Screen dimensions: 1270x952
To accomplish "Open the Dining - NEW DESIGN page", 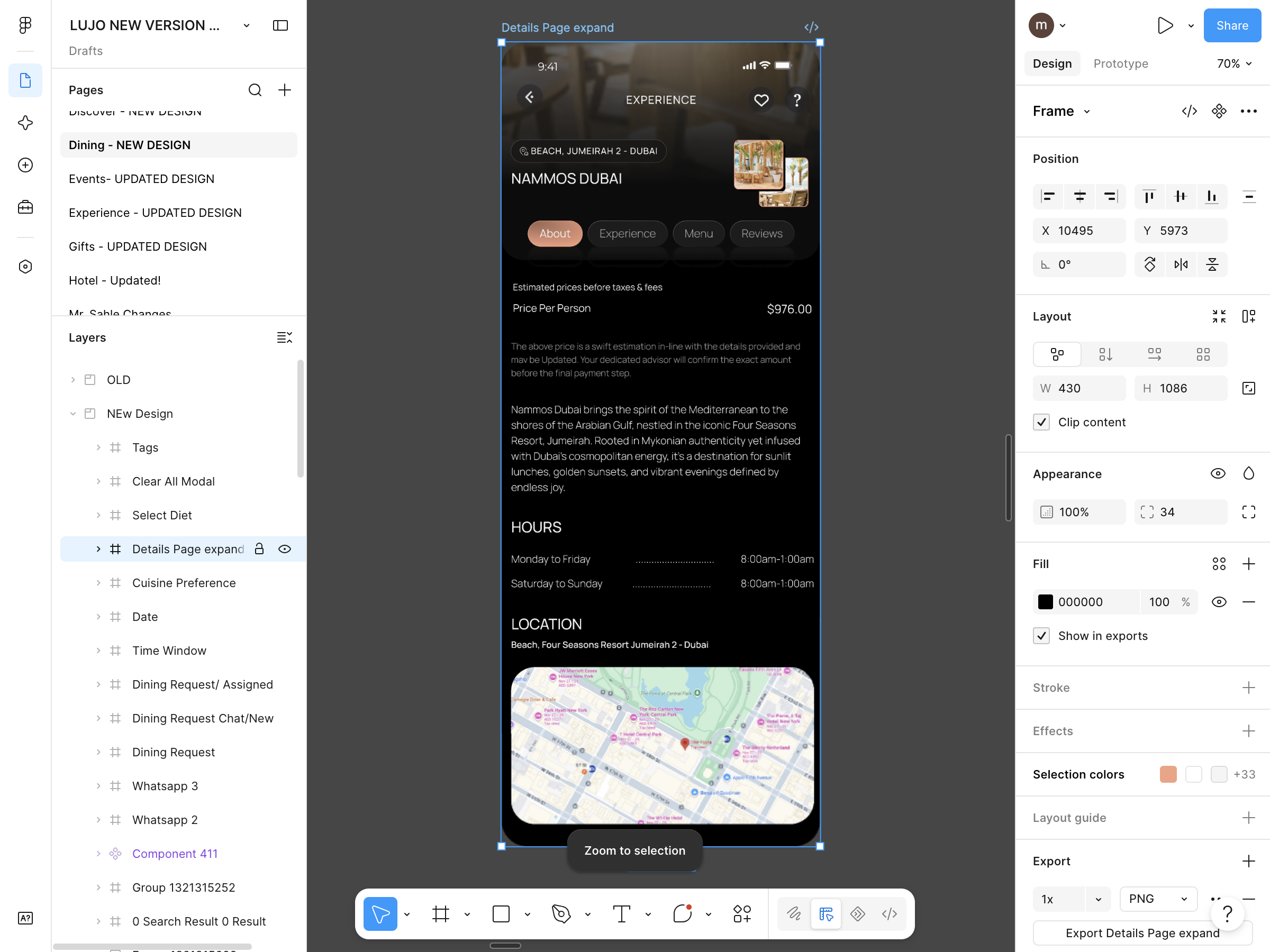I will 178,145.
